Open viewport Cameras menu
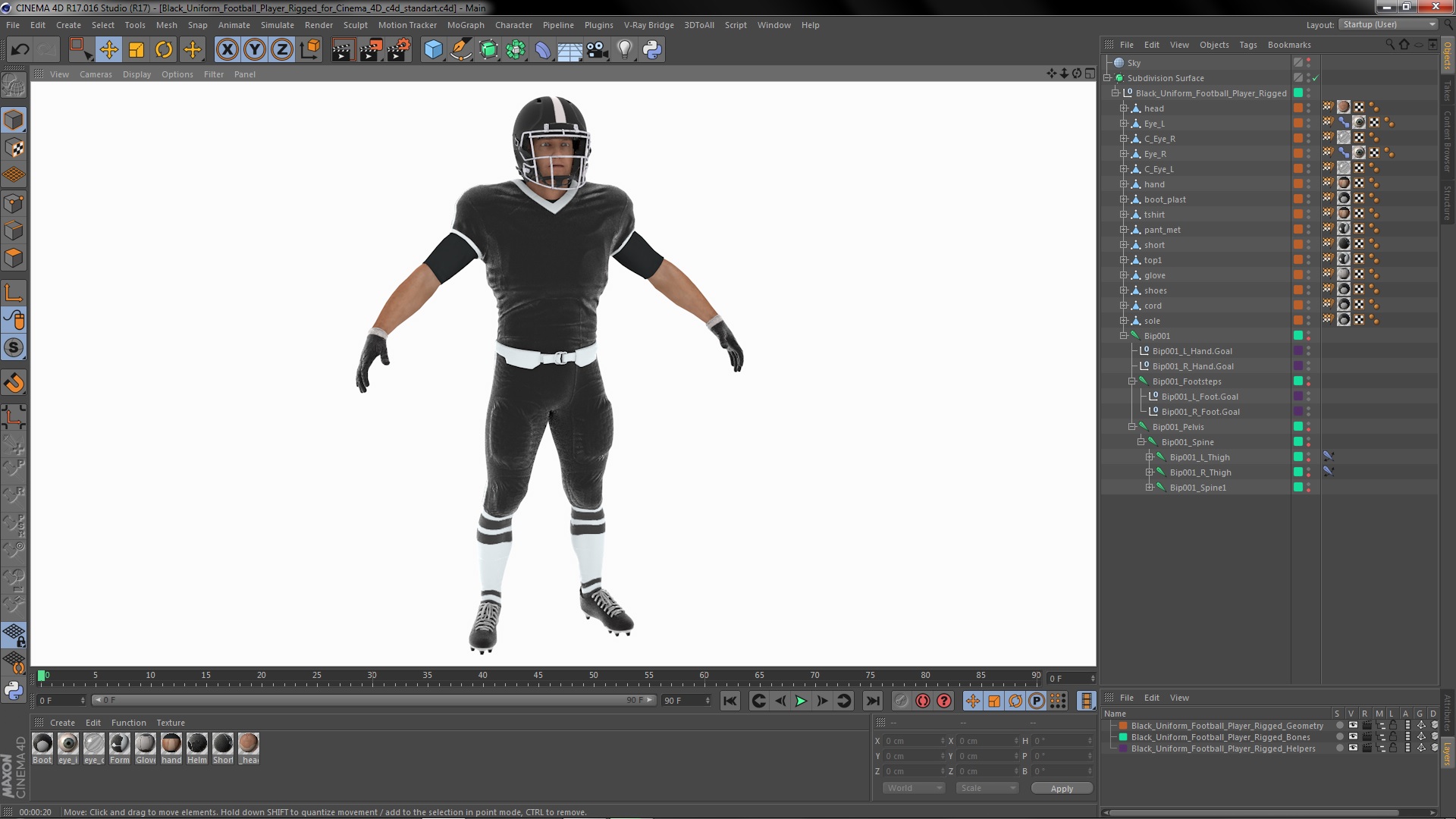This screenshot has height=819, width=1456. pos(96,74)
